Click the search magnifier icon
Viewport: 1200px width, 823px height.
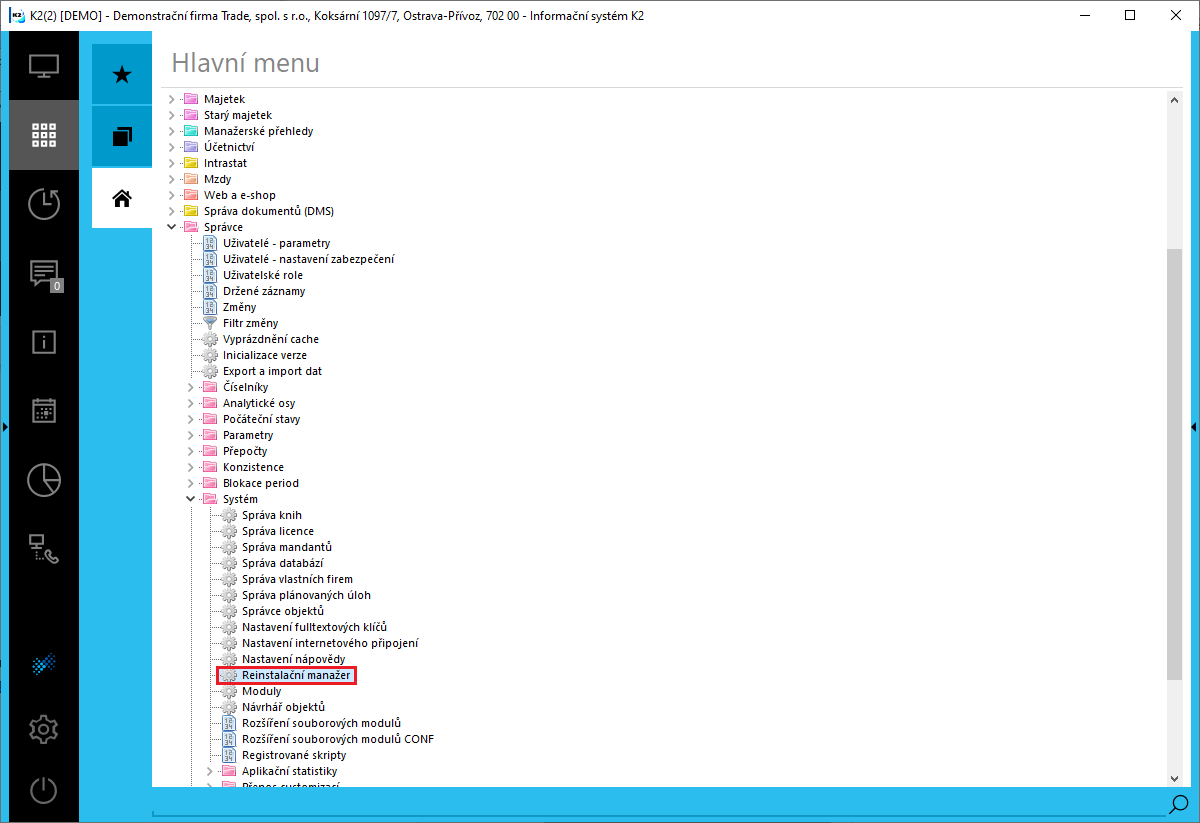pos(1178,803)
